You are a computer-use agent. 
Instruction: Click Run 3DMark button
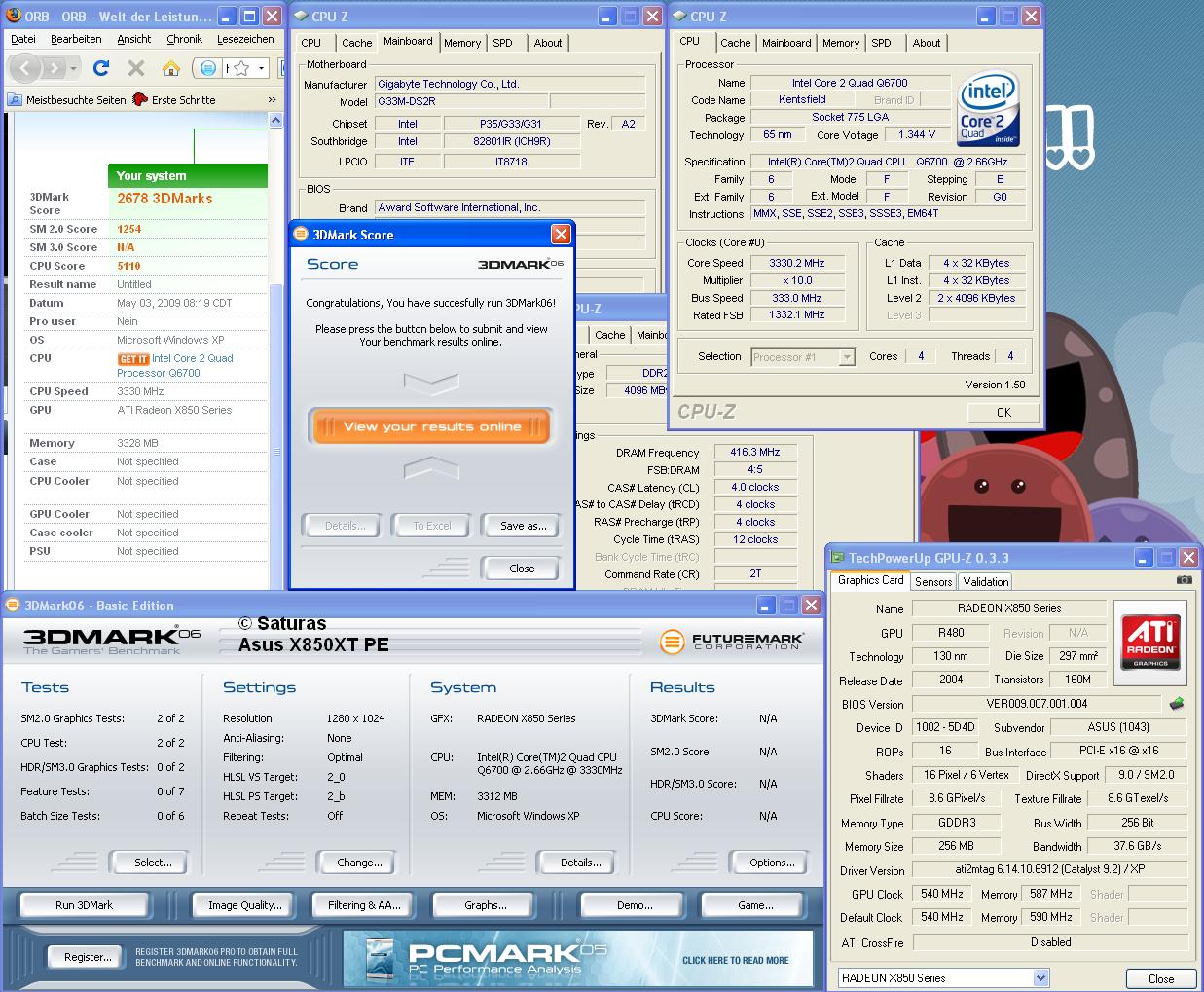84,905
